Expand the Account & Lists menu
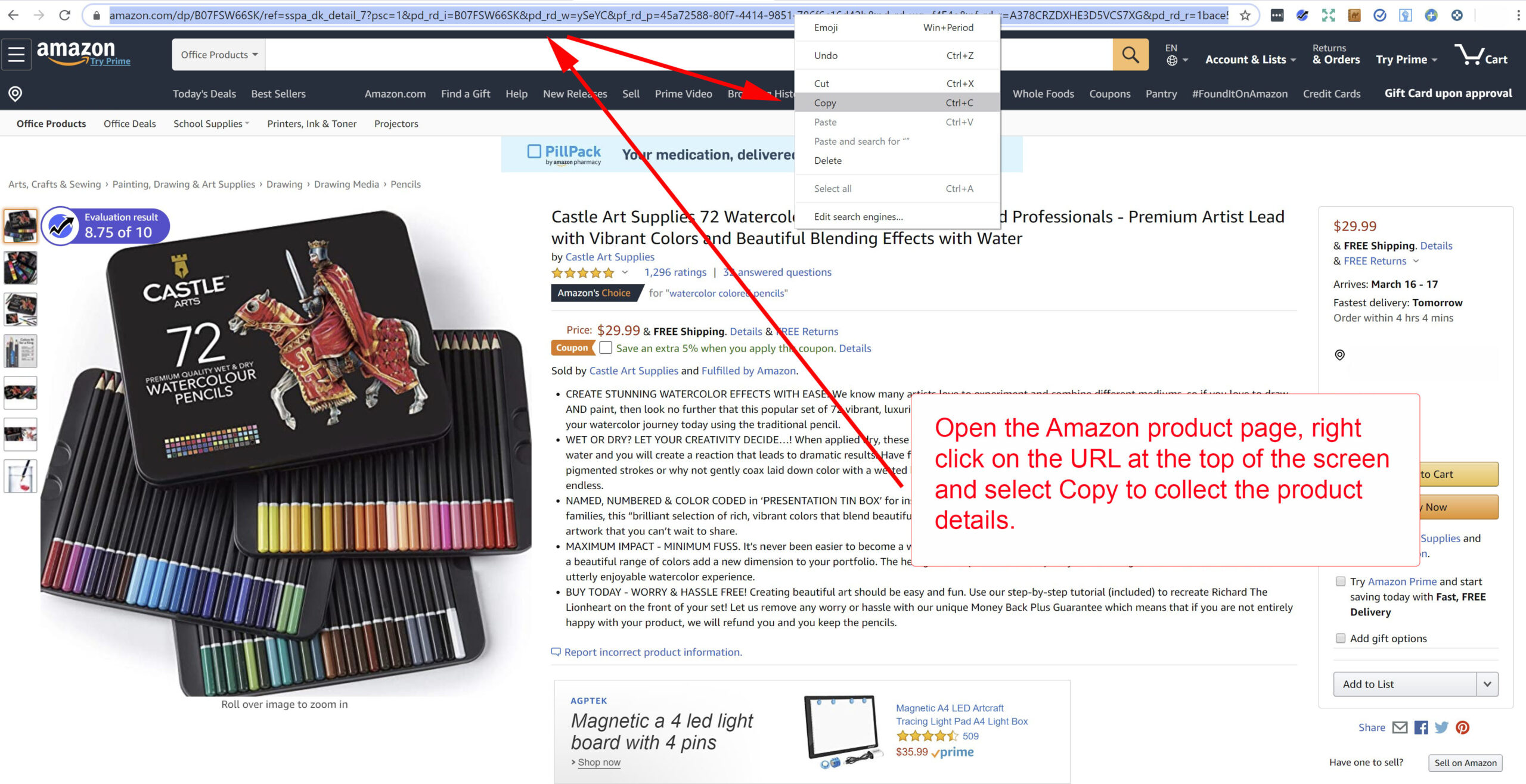The height and width of the screenshot is (784, 1526). click(1250, 60)
